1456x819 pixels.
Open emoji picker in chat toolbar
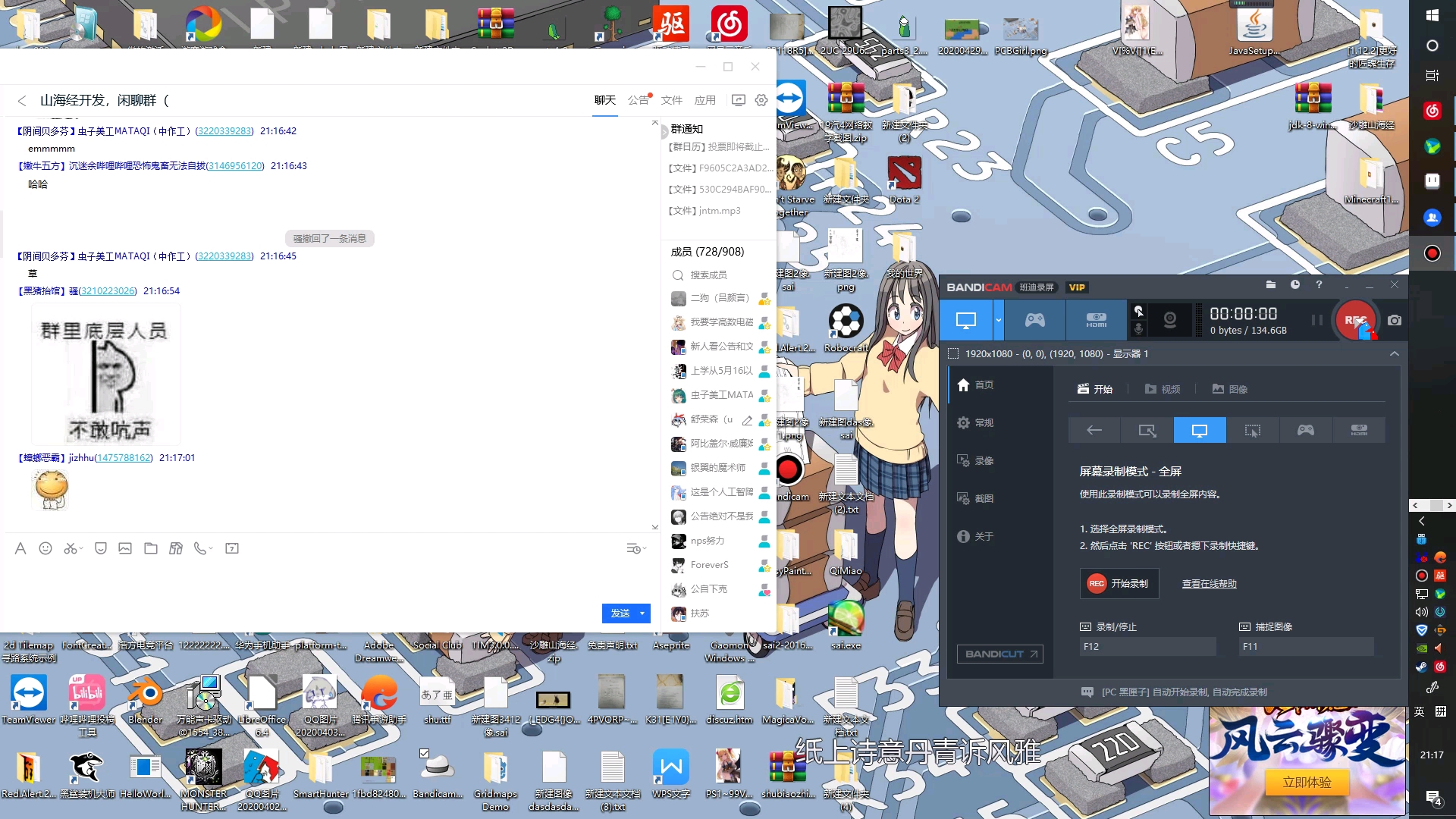click(x=45, y=548)
